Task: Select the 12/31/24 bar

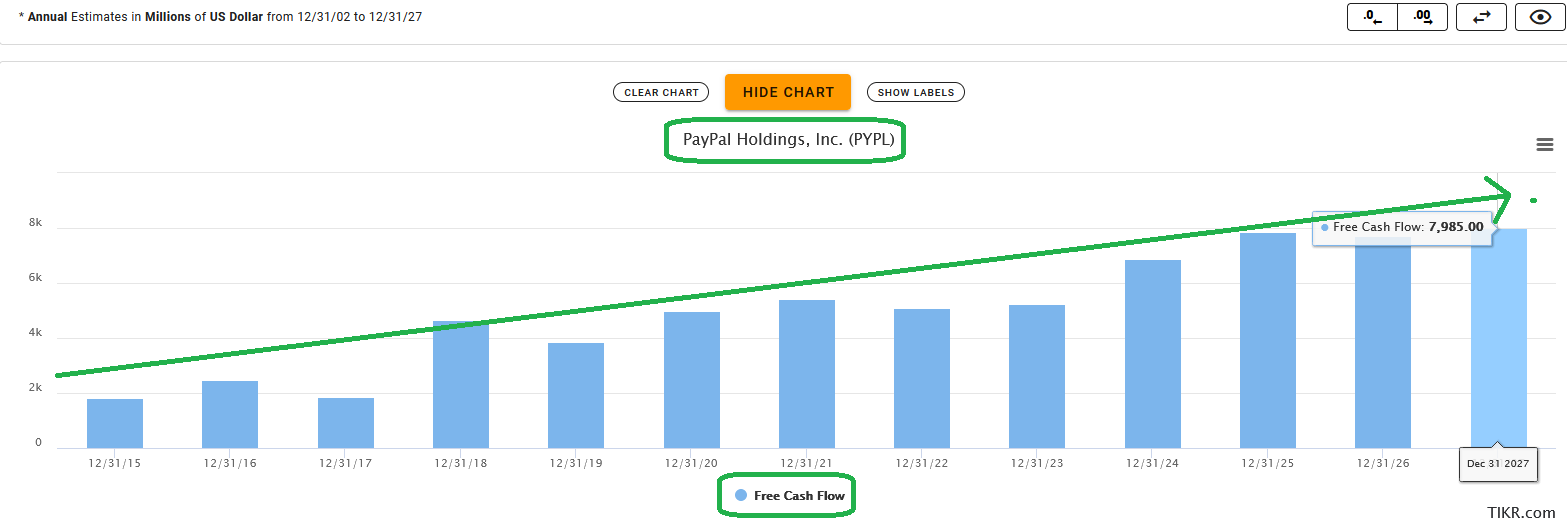Action: [x=1153, y=354]
